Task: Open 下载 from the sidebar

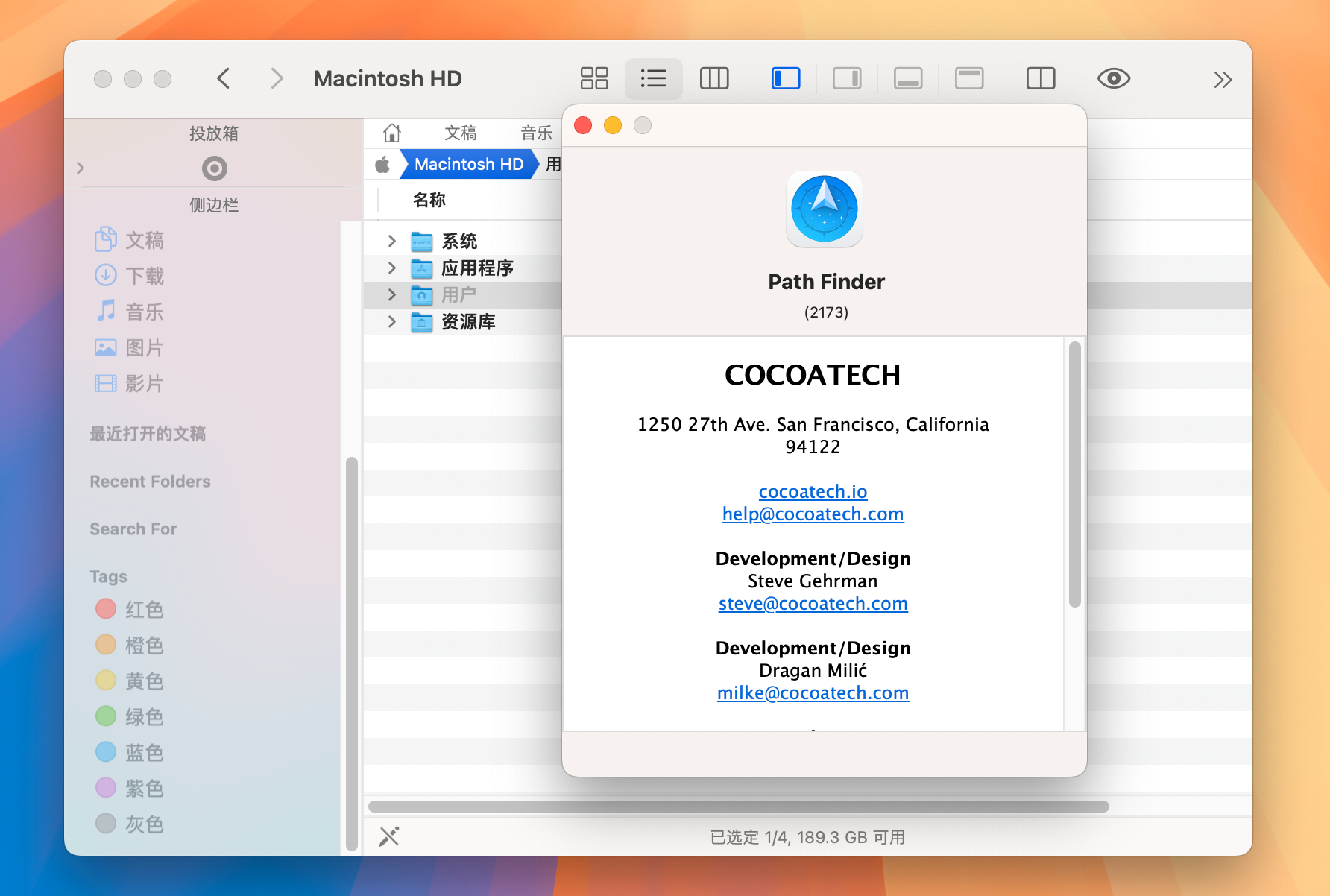Action: pos(145,276)
